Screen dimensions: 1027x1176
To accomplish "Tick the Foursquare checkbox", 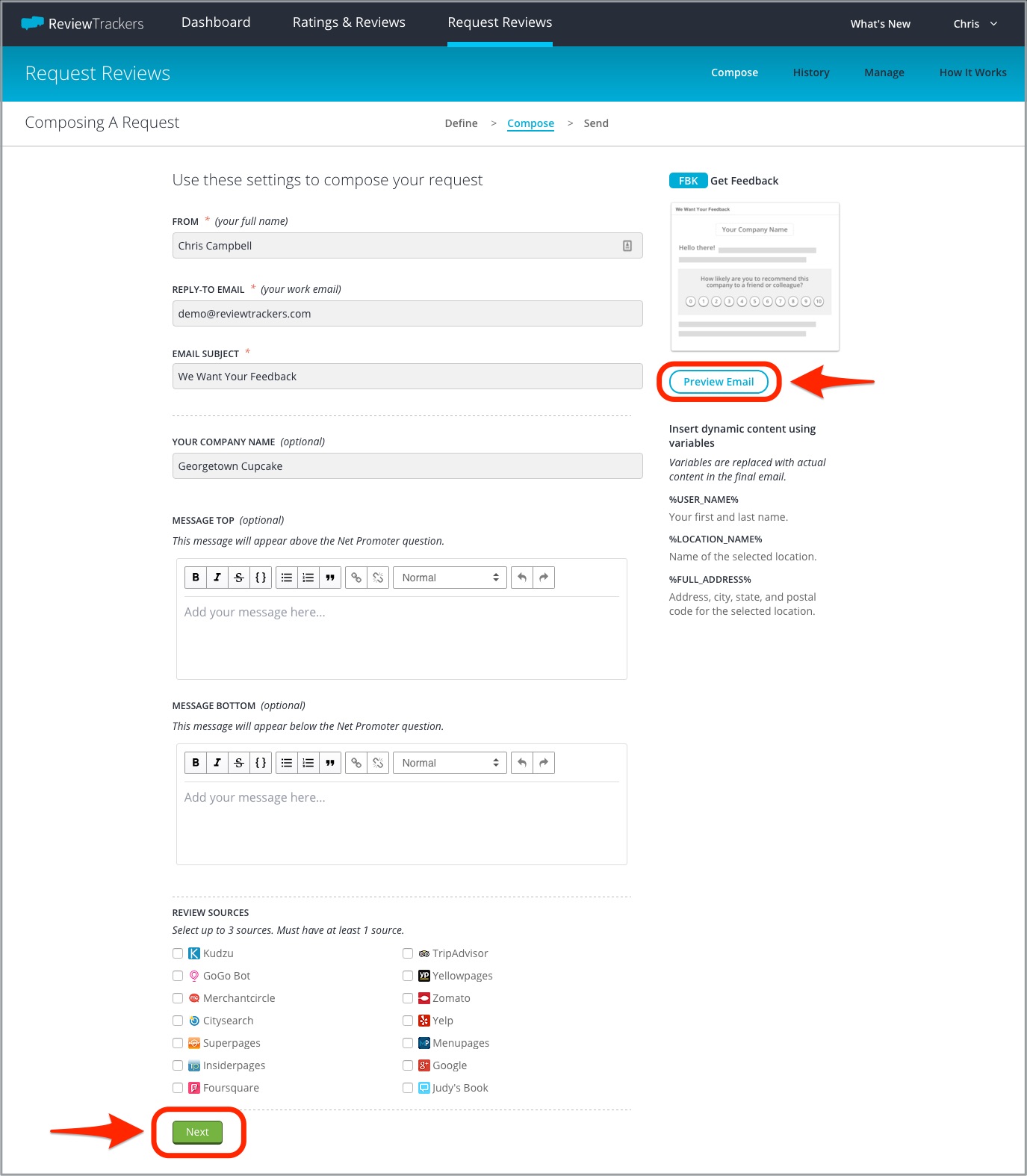I will 178,1088.
